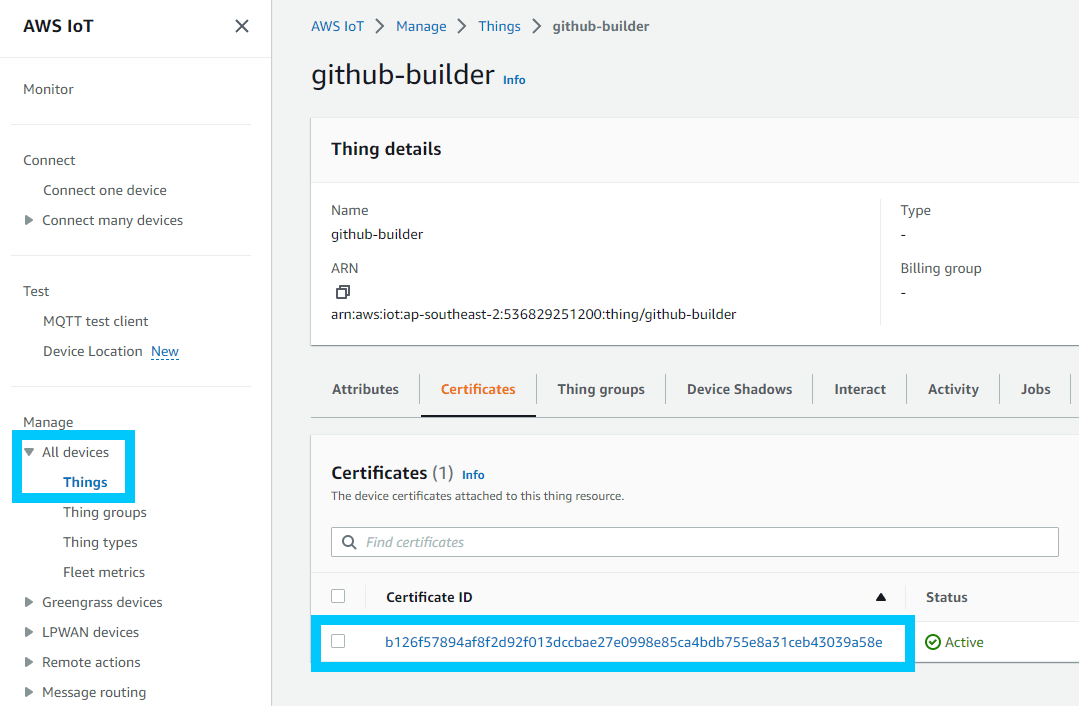The height and width of the screenshot is (706, 1079).
Task: Expand the Message routing section
Action: 28,692
